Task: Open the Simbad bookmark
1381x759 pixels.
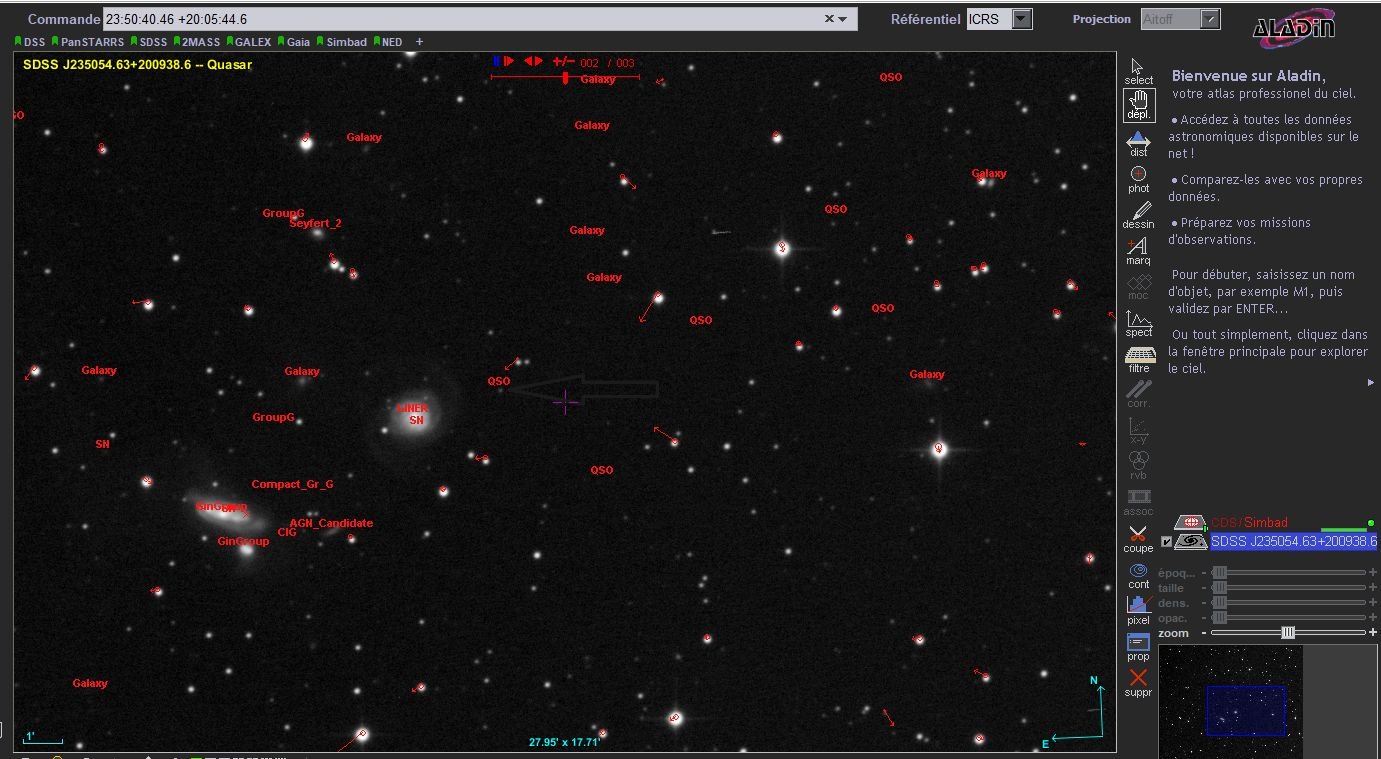Action: tap(344, 42)
